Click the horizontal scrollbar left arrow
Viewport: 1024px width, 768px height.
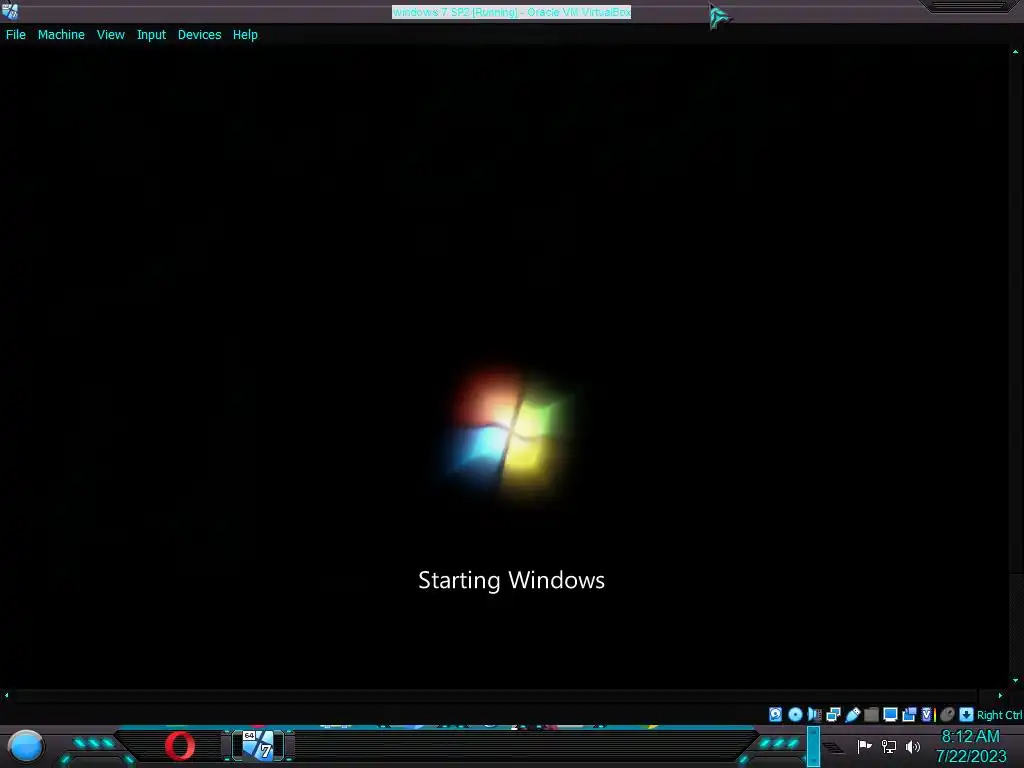[x=7, y=696]
